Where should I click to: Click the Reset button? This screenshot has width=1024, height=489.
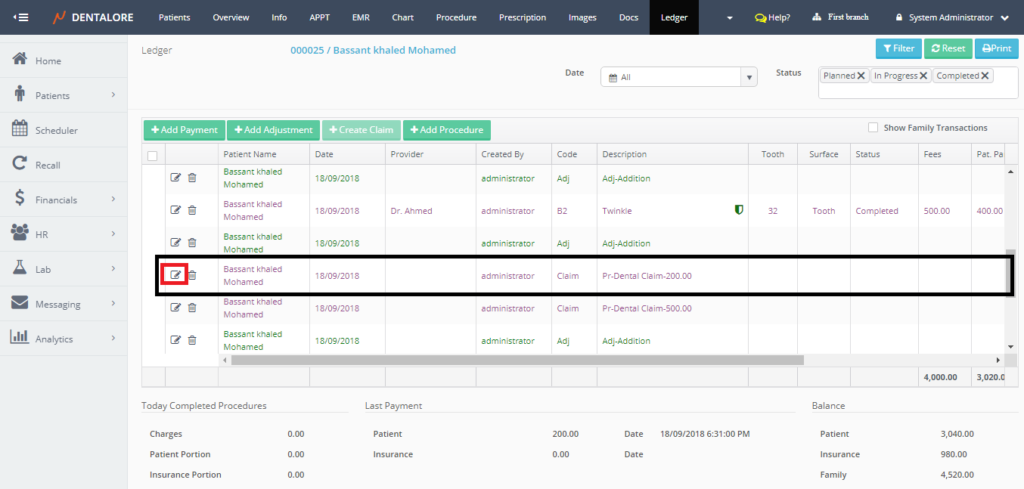947,48
